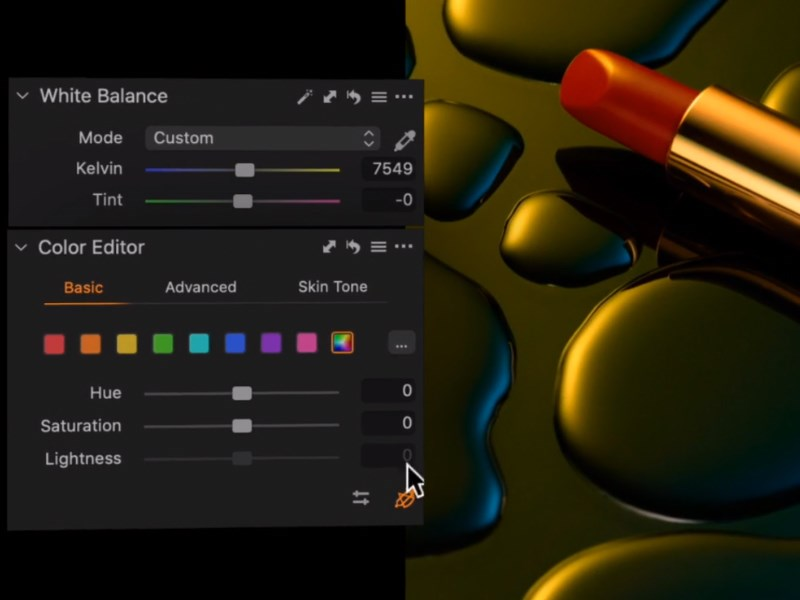Select the cyan color swatch
Image resolution: width=800 pixels, height=600 pixels.
point(199,343)
